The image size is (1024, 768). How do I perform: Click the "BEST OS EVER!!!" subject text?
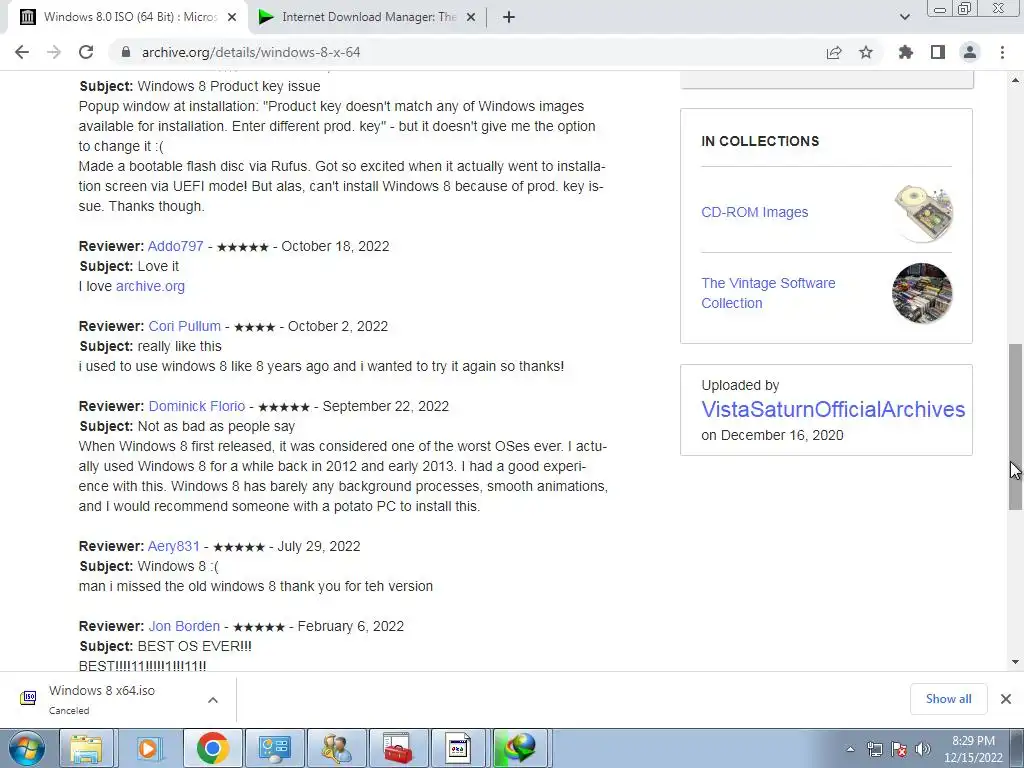tap(195, 646)
